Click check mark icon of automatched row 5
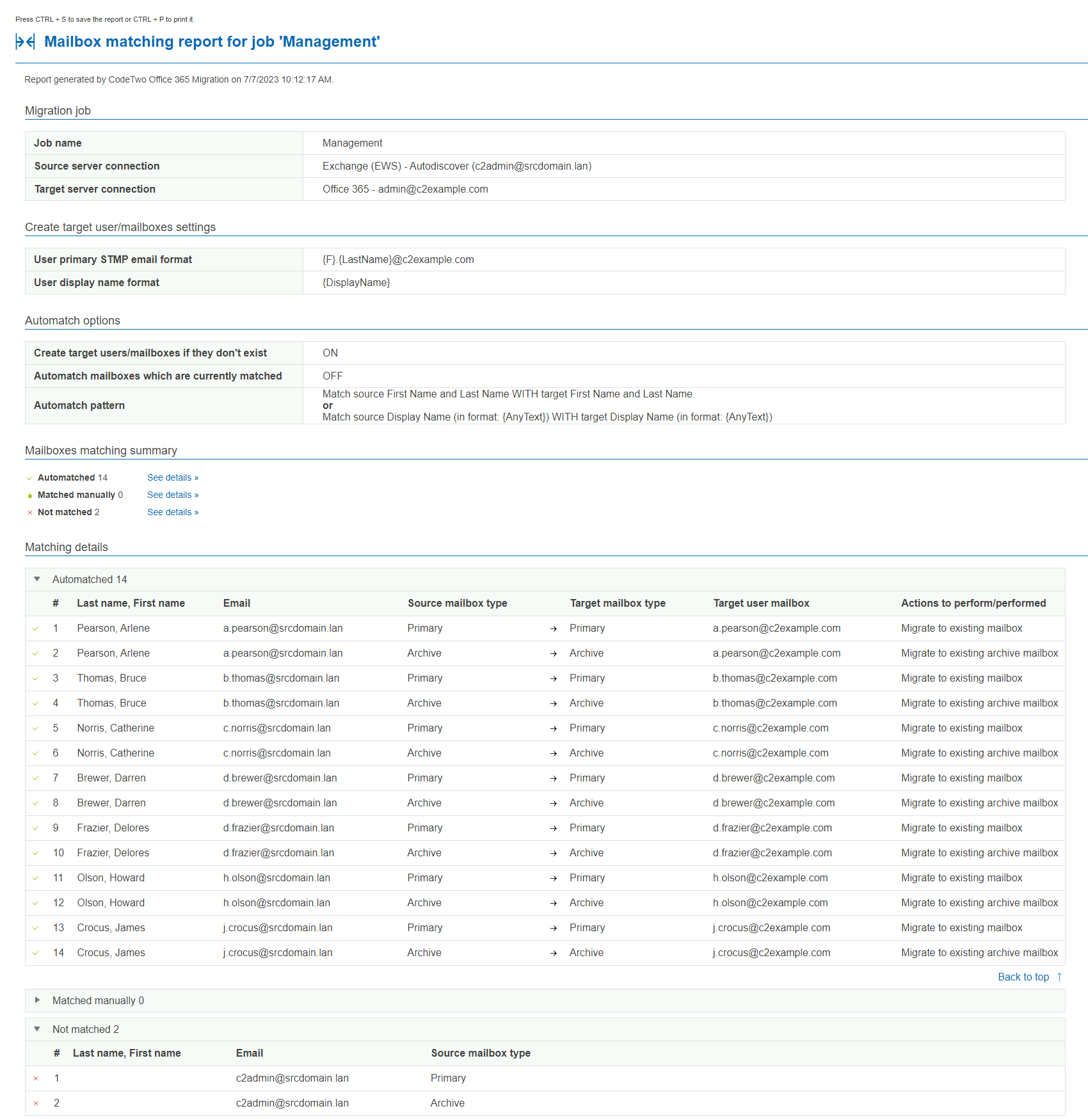 click(x=36, y=728)
